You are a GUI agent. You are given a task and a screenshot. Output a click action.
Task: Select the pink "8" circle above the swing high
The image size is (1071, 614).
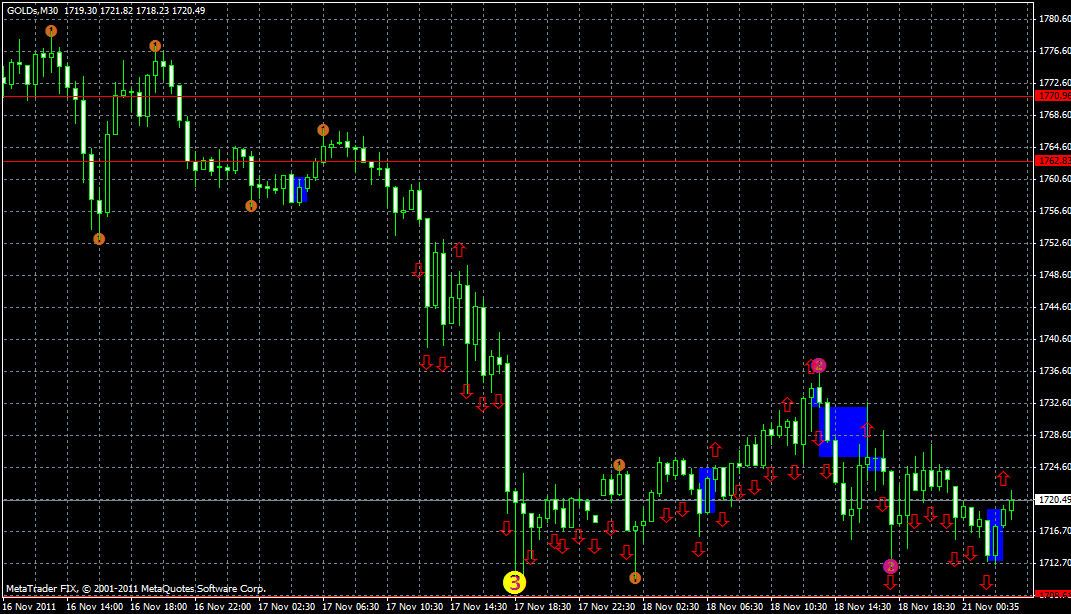(x=819, y=365)
